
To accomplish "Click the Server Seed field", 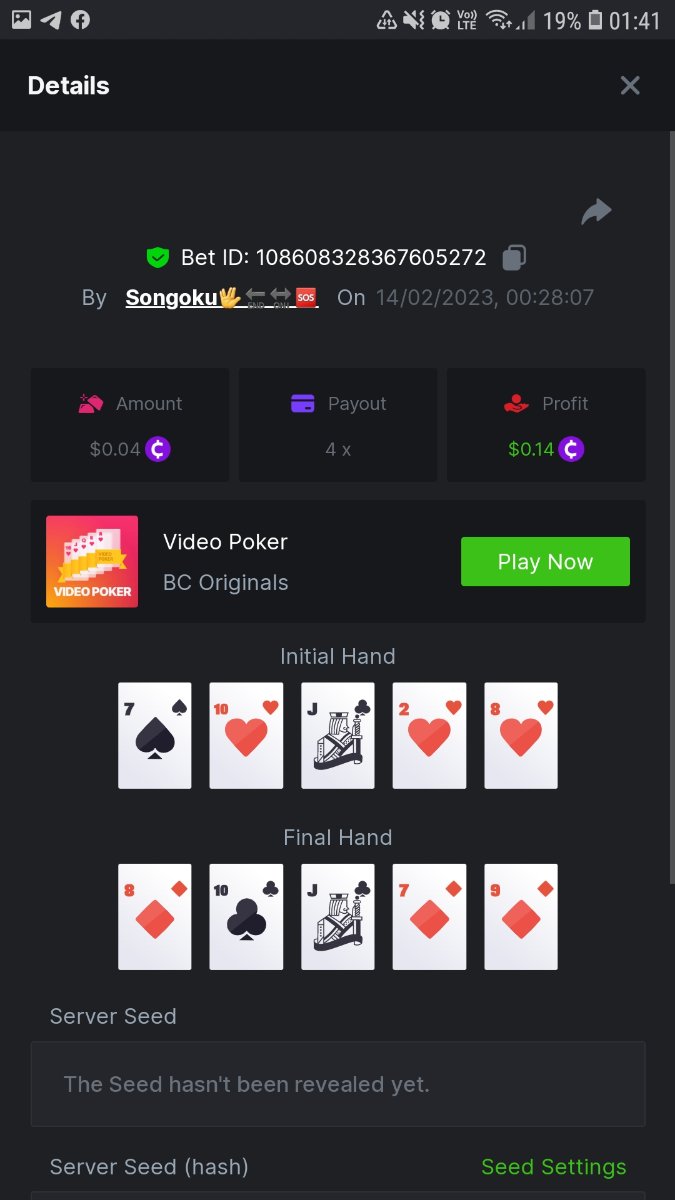I will click(338, 1084).
